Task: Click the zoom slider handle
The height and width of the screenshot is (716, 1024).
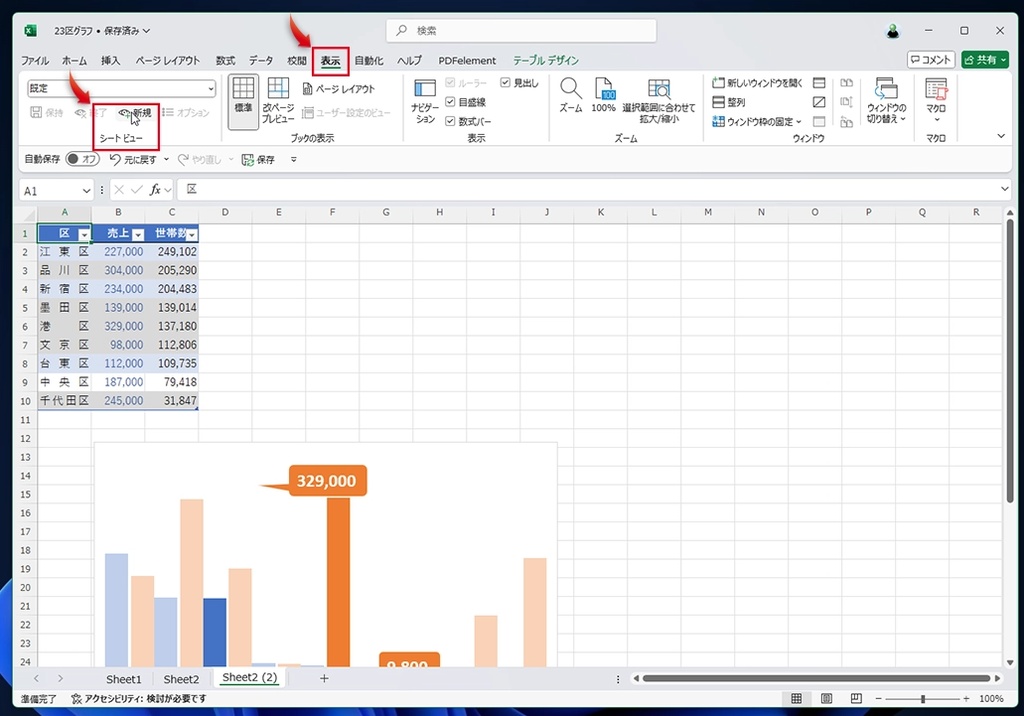Action: point(923,698)
